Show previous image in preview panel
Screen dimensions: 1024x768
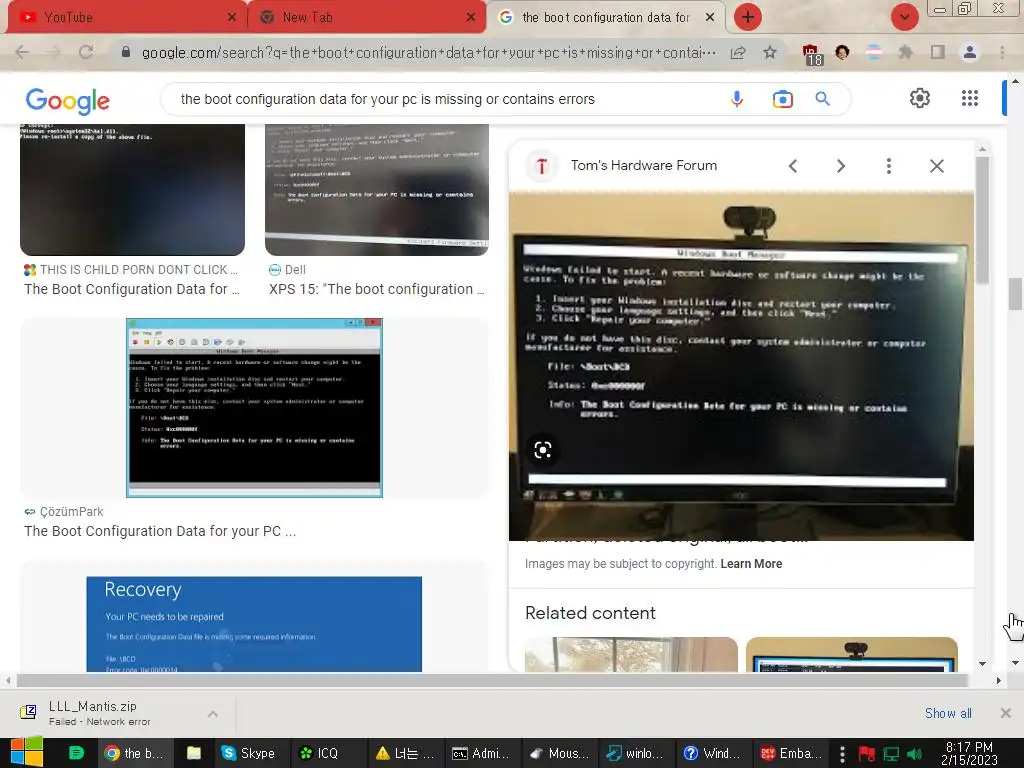point(793,166)
